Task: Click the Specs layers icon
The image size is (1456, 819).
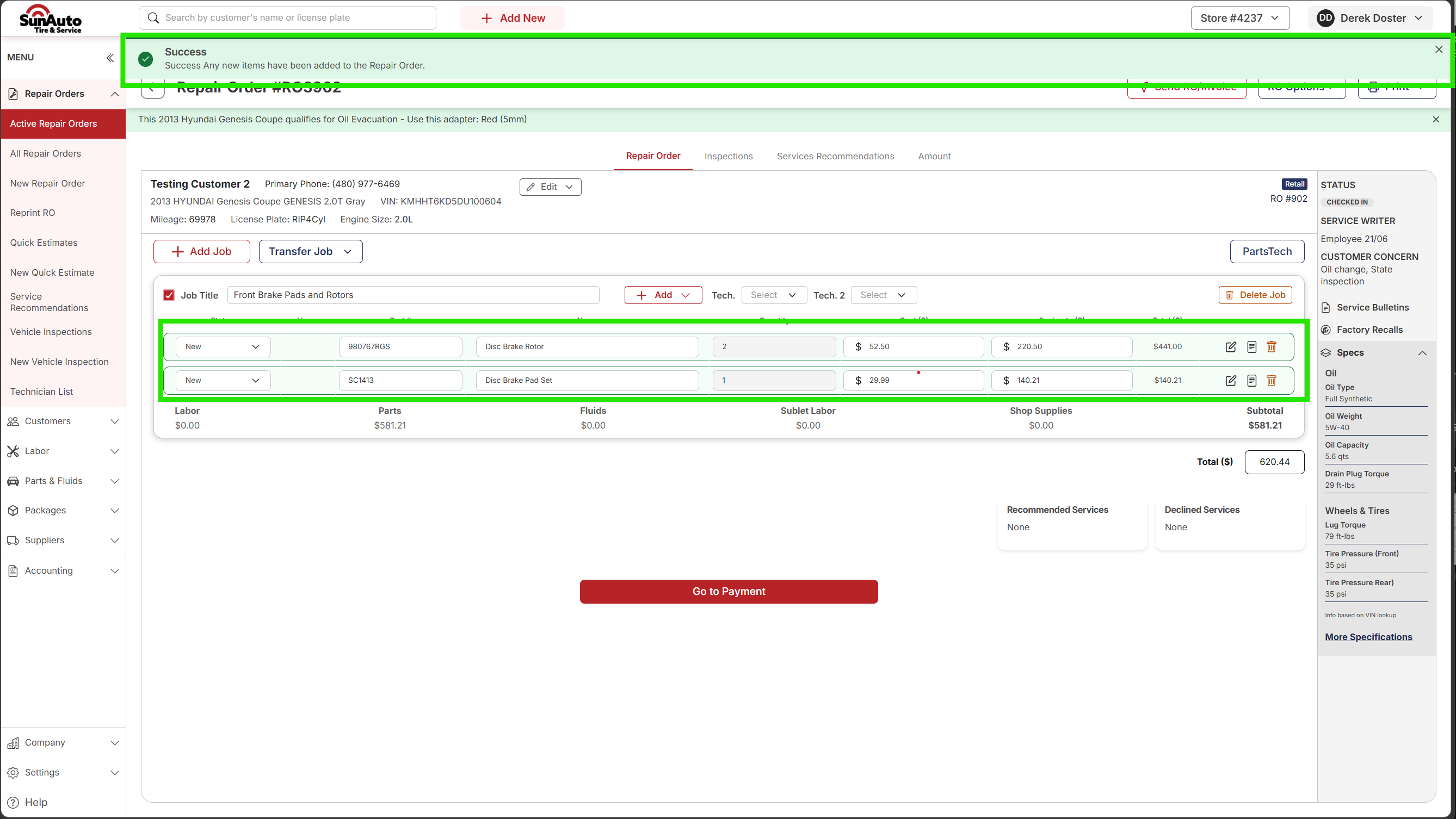Action: point(1326,353)
